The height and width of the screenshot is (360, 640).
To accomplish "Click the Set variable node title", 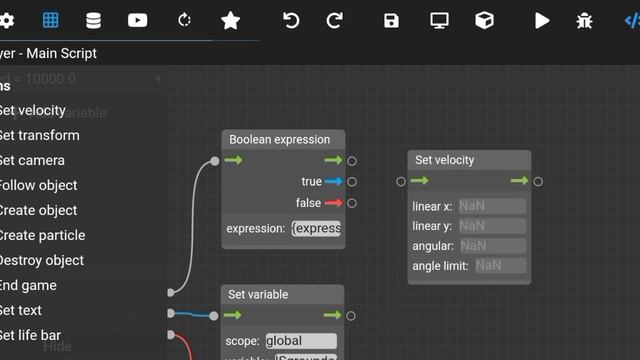I will 258,294.
